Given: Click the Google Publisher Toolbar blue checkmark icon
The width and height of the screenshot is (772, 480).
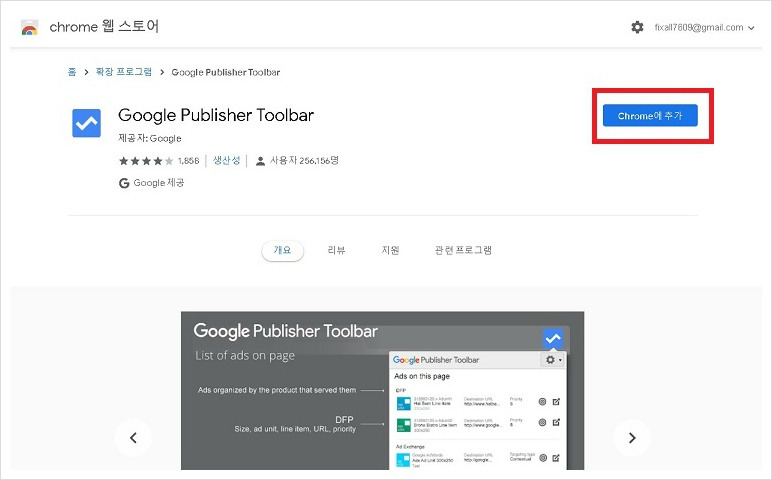Looking at the screenshot, I should pos(87,123).
